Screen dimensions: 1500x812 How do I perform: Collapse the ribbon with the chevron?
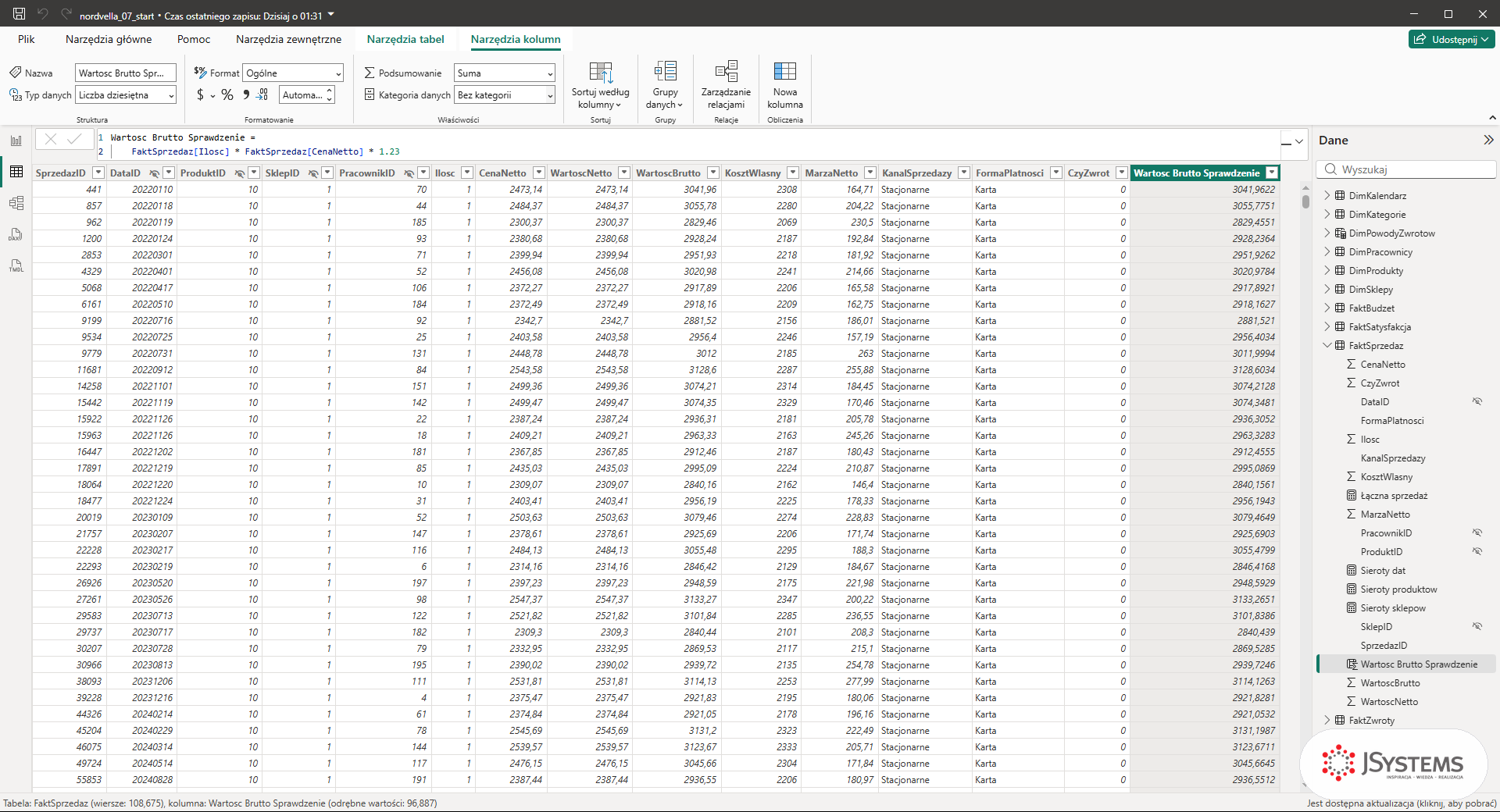tap(1491, 118)
